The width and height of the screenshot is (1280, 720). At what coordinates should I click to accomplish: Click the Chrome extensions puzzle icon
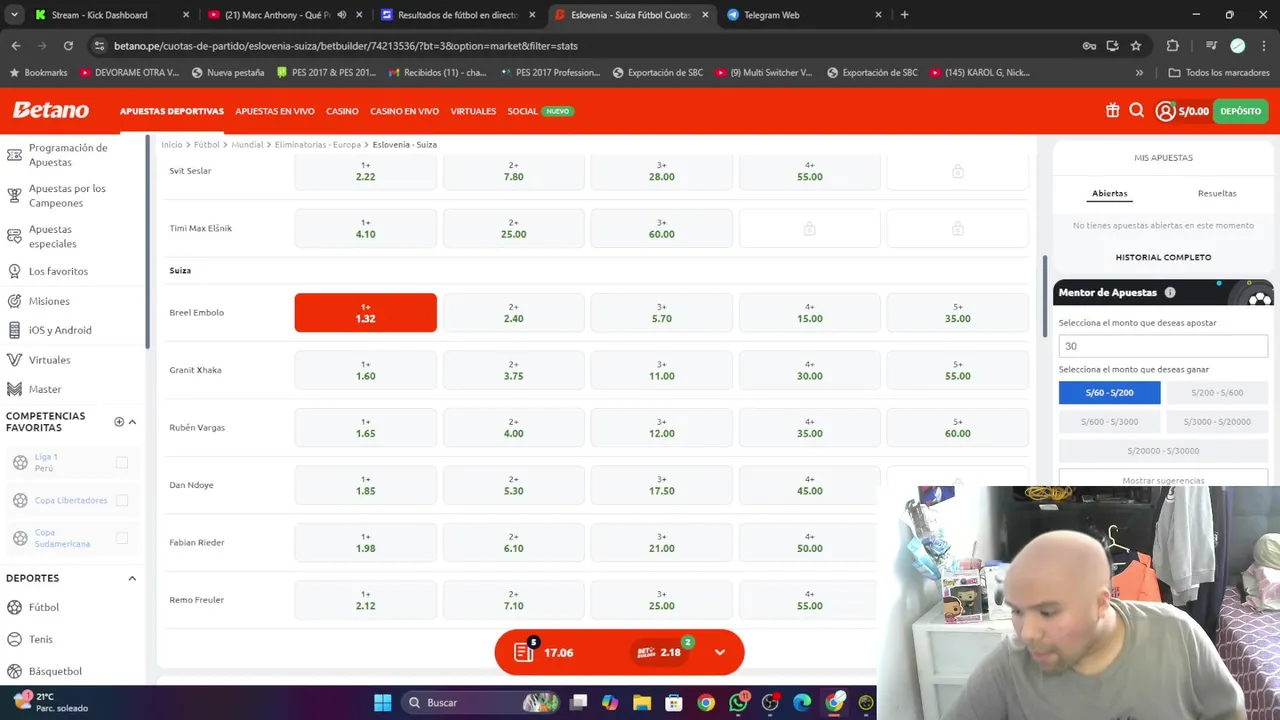(1173, 45)
